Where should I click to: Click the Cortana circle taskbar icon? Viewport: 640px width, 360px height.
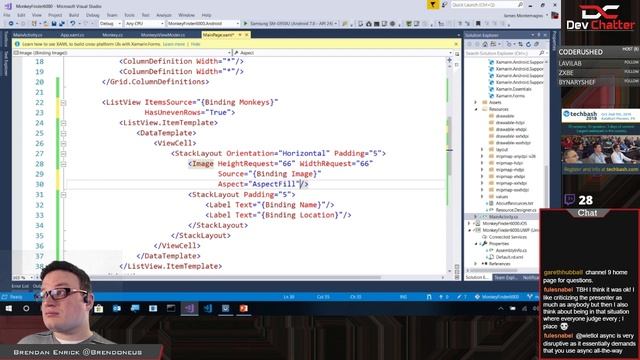27,309
